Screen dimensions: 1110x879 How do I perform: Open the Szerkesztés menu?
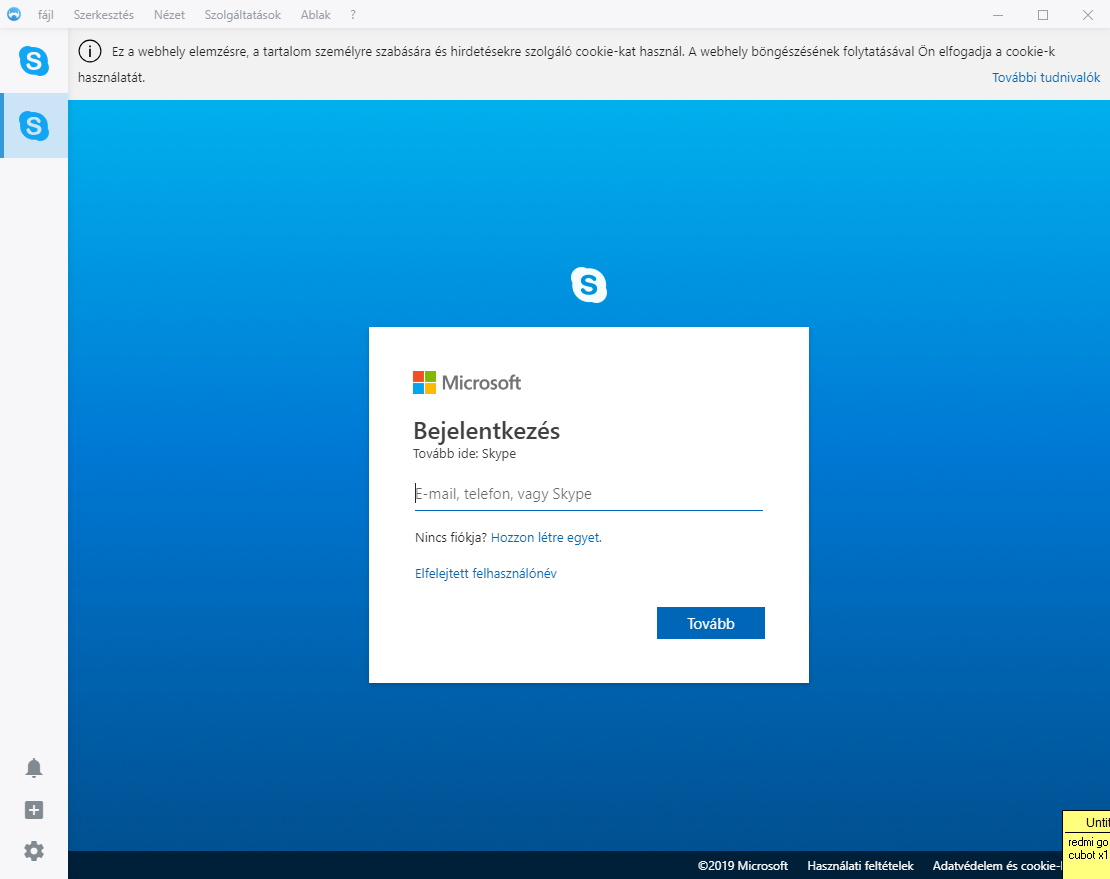[x=103, y=15]
